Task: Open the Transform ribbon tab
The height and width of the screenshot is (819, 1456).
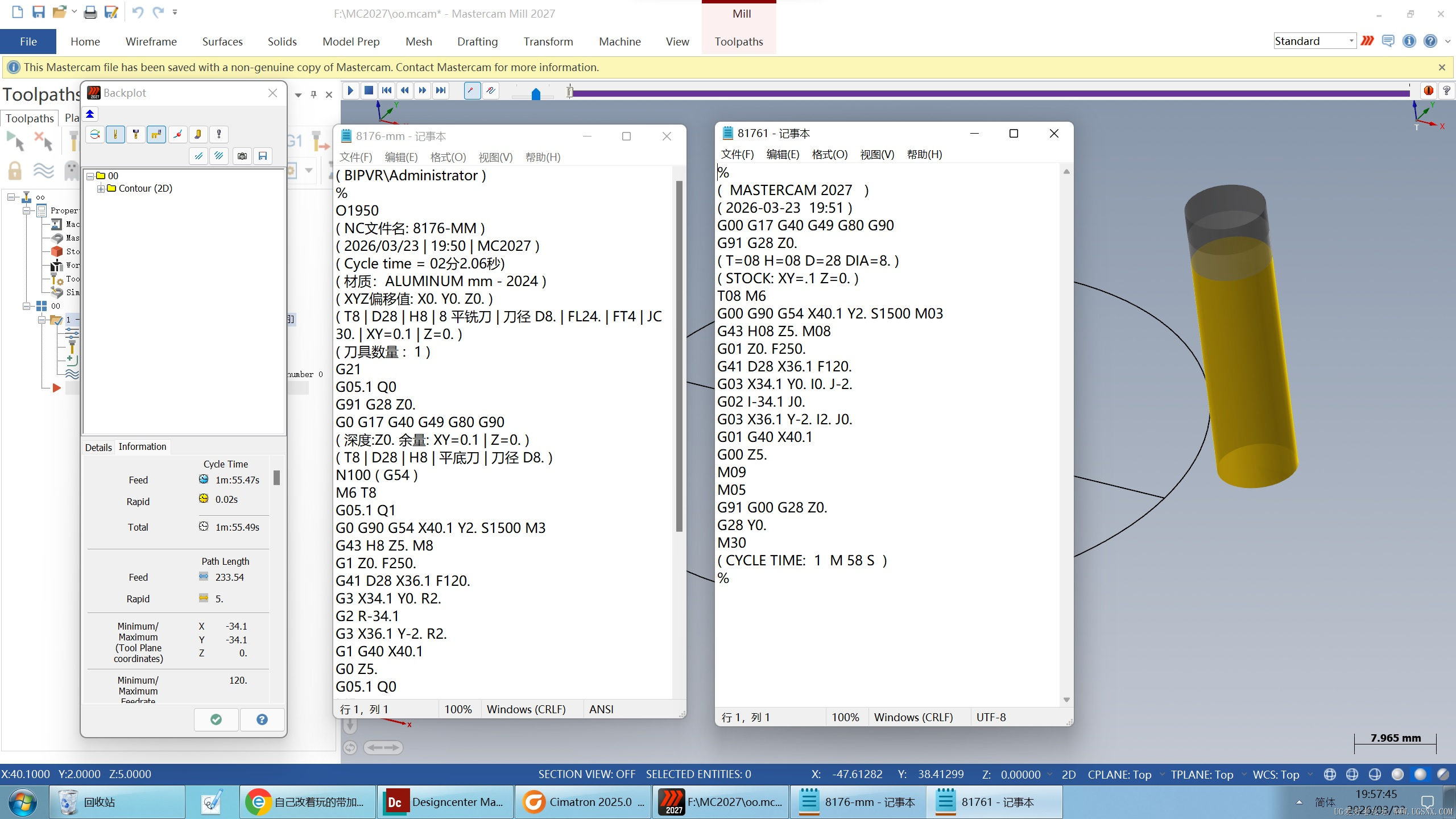Action: [x=548, y=42]
